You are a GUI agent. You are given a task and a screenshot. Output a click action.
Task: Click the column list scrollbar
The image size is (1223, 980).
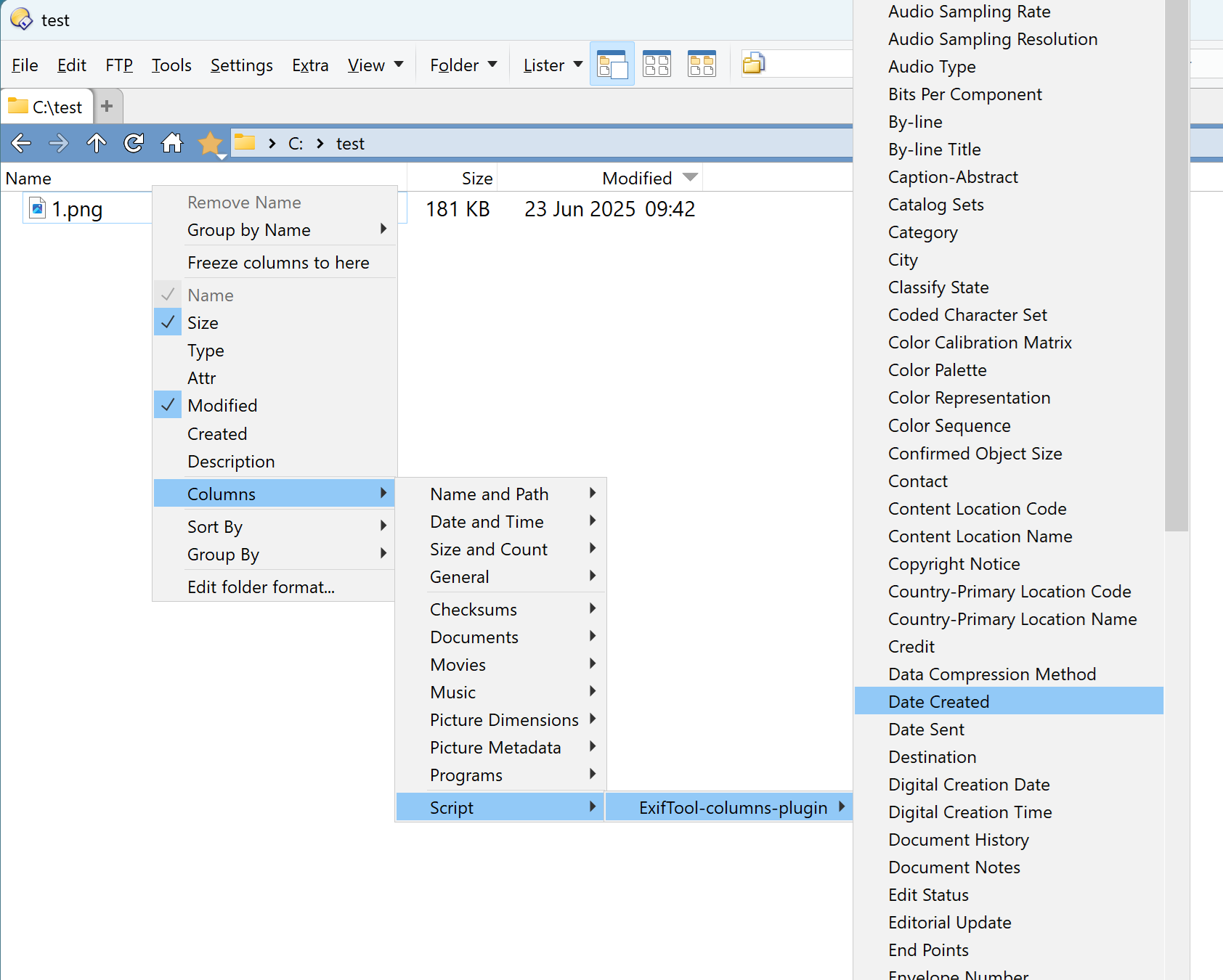pos(1176,290)
